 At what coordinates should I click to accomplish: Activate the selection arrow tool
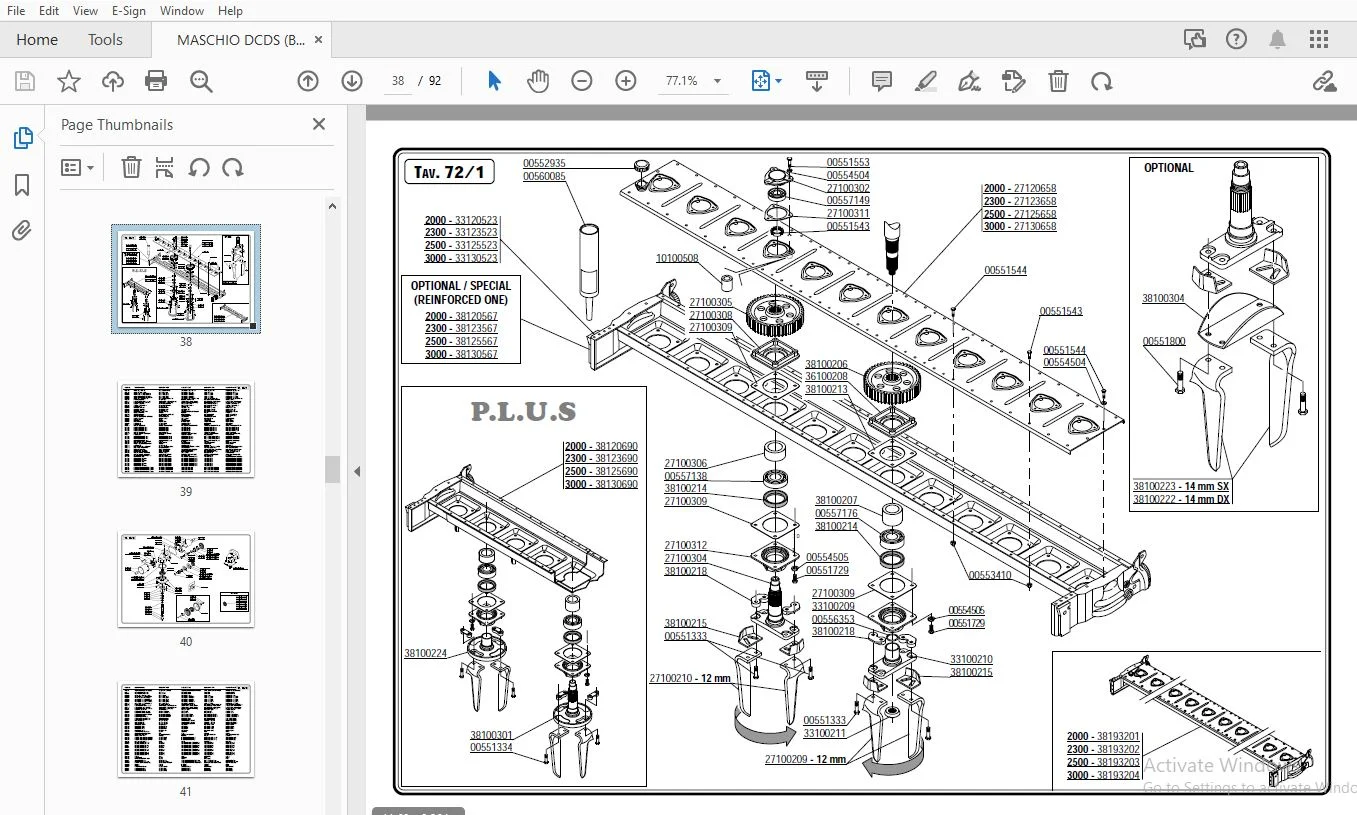point(494,81)
